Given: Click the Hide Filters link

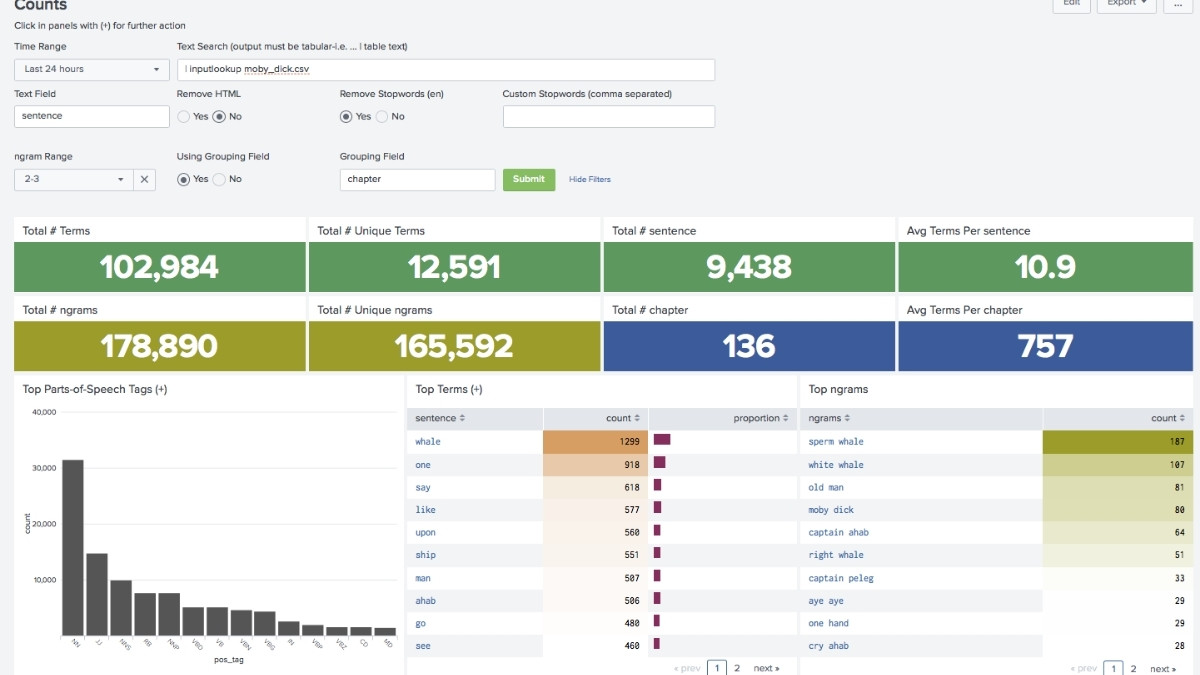Looking at the screenshot, I should 589,180.
